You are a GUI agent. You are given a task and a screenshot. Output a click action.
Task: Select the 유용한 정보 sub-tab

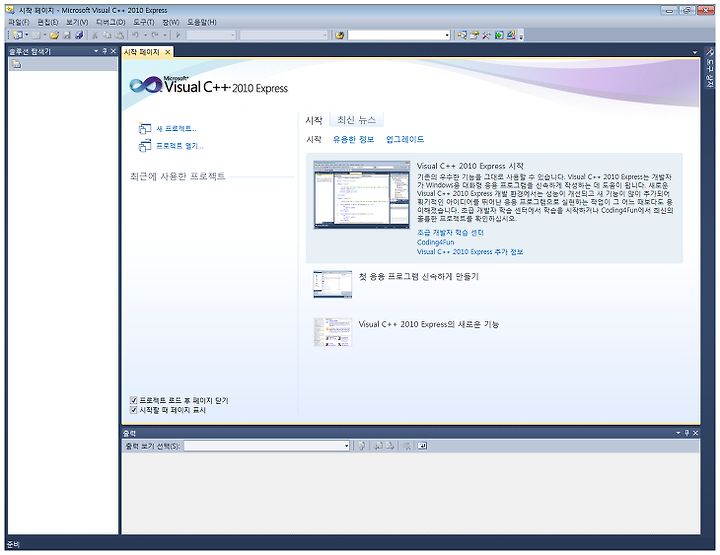coord(353,139)
